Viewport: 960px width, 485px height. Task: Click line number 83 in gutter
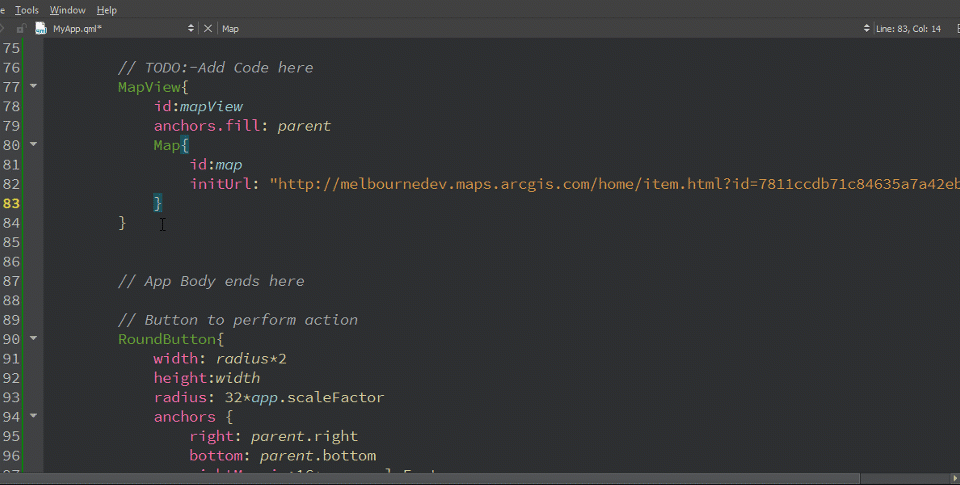(x=11, y=203)
